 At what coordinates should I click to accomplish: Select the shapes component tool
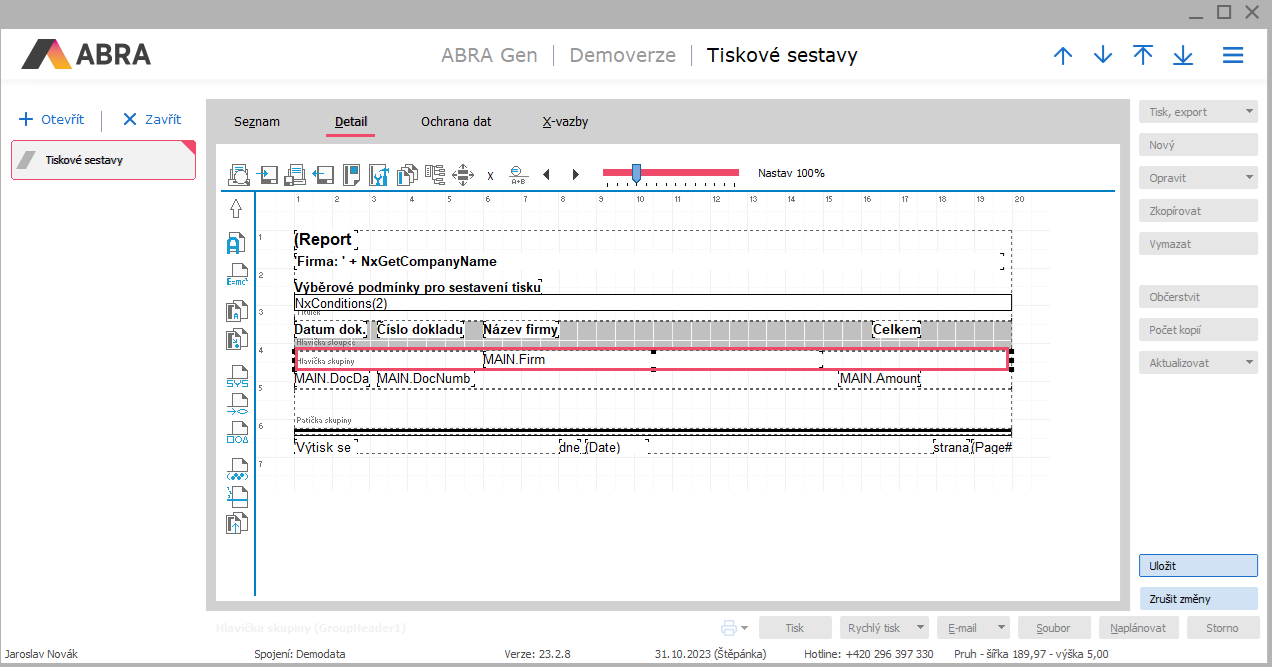(x=236, y=432)
